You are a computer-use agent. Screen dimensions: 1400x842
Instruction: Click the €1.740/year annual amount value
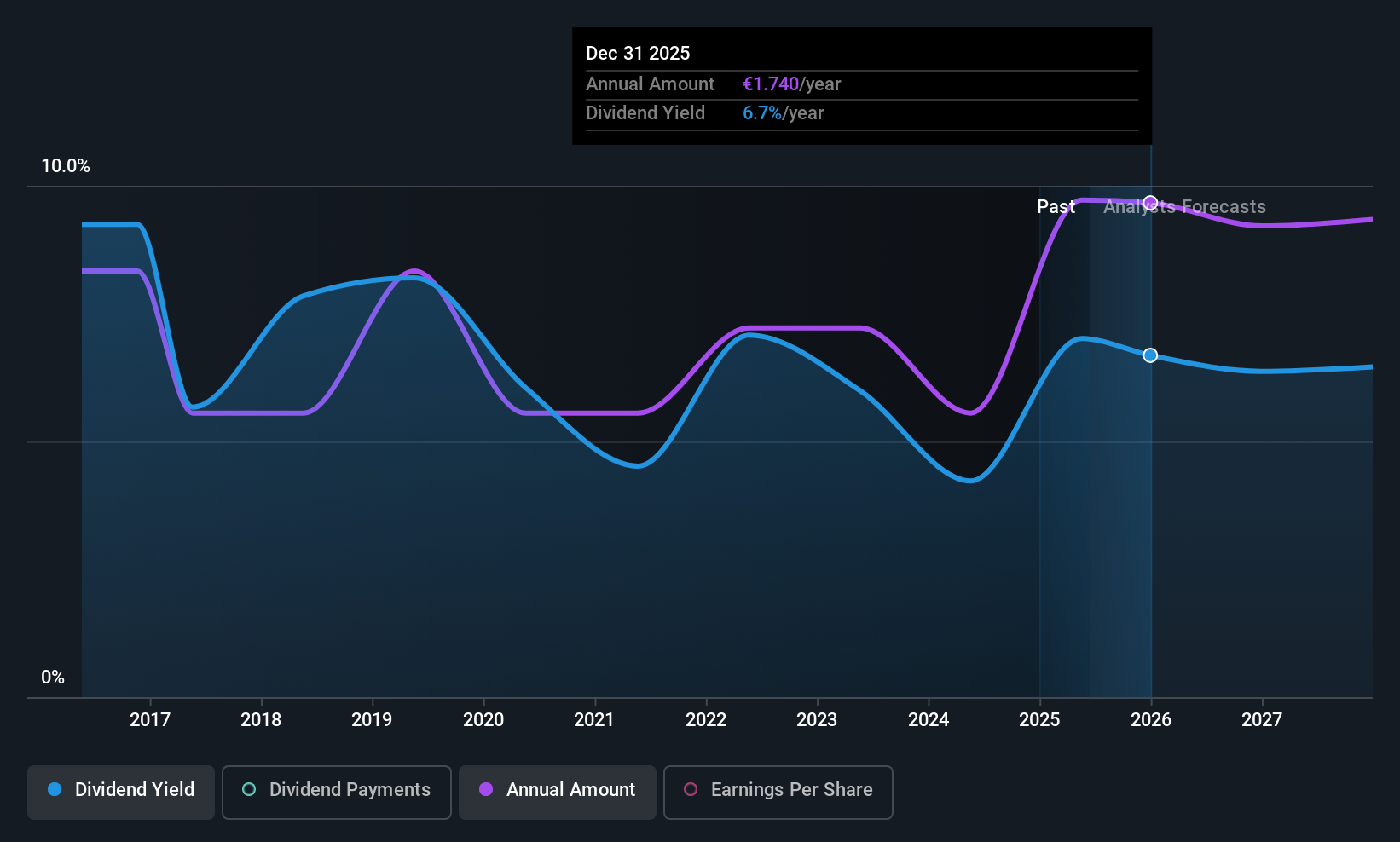(x=792, y=84)
